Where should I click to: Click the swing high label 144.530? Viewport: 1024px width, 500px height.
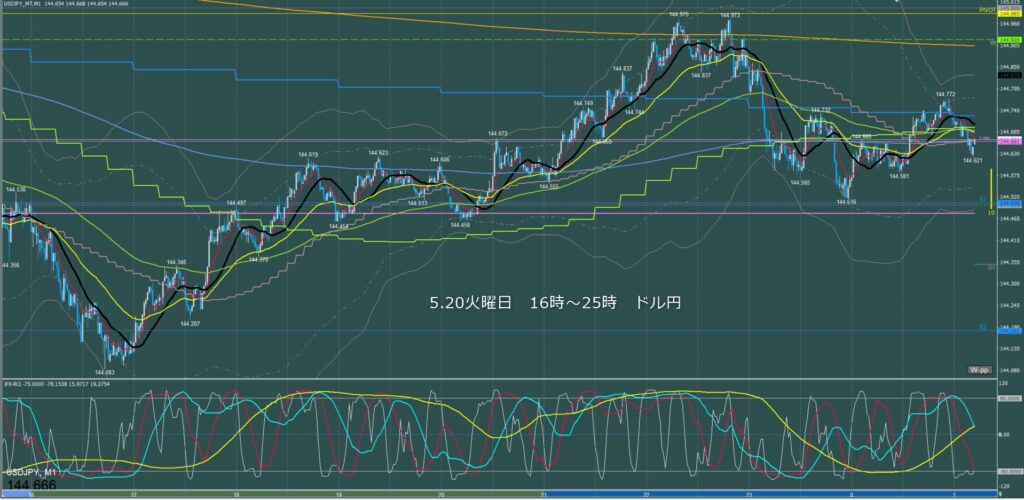tap(16, 189)
